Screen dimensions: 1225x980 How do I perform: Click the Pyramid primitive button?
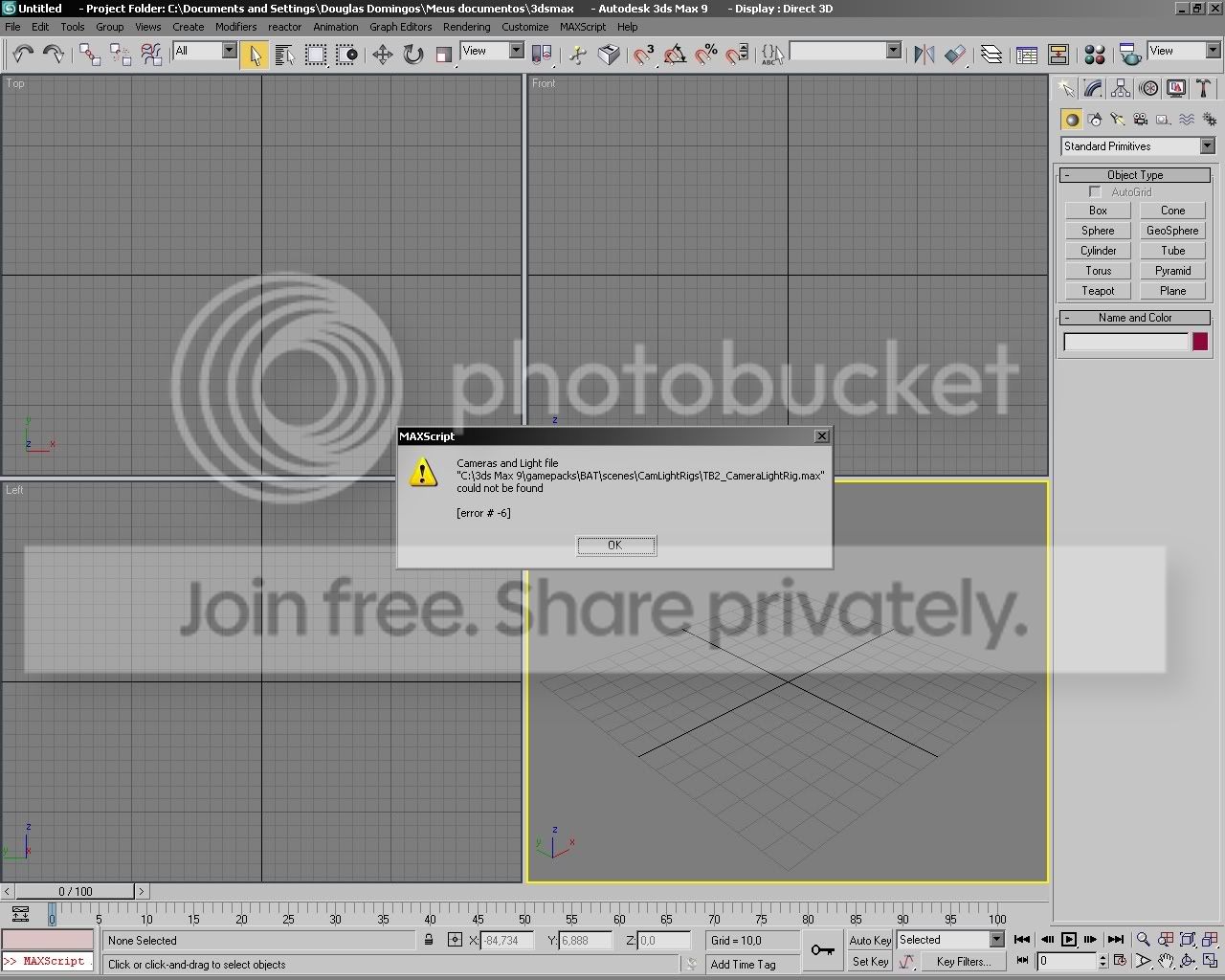pyautogui.click(x=1172, y=271)
